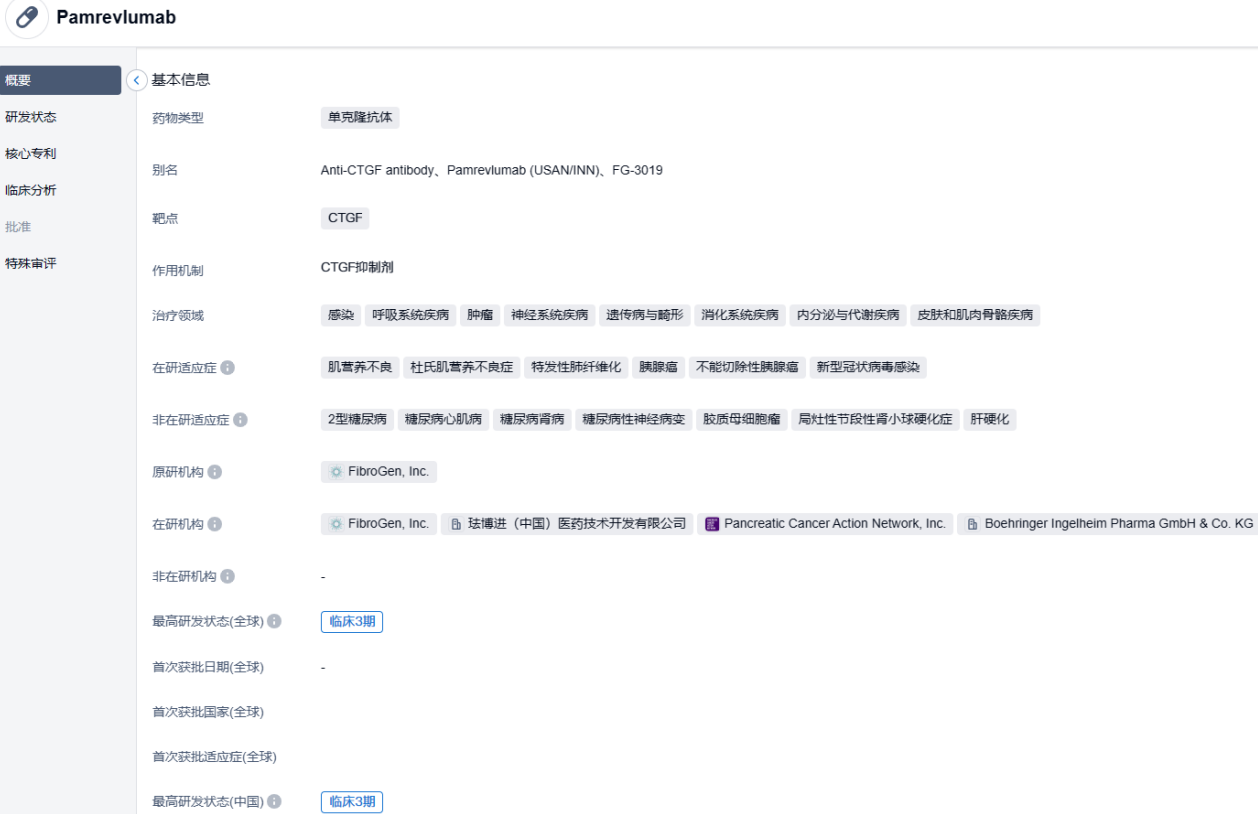This screenshot has height=814, width=1258.
Task: Click info icon beside 在研机构
Action: (x=215, y=524)
